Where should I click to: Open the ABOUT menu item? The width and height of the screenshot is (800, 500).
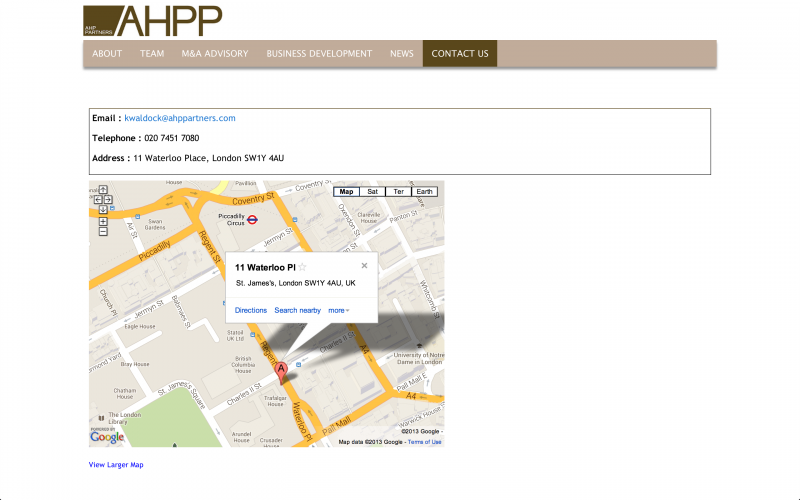click(107, 54)
